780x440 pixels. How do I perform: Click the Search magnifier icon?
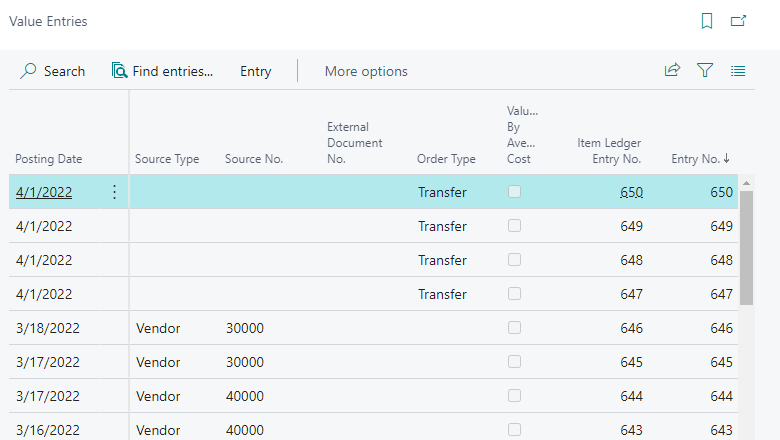(x=28, y=71)
